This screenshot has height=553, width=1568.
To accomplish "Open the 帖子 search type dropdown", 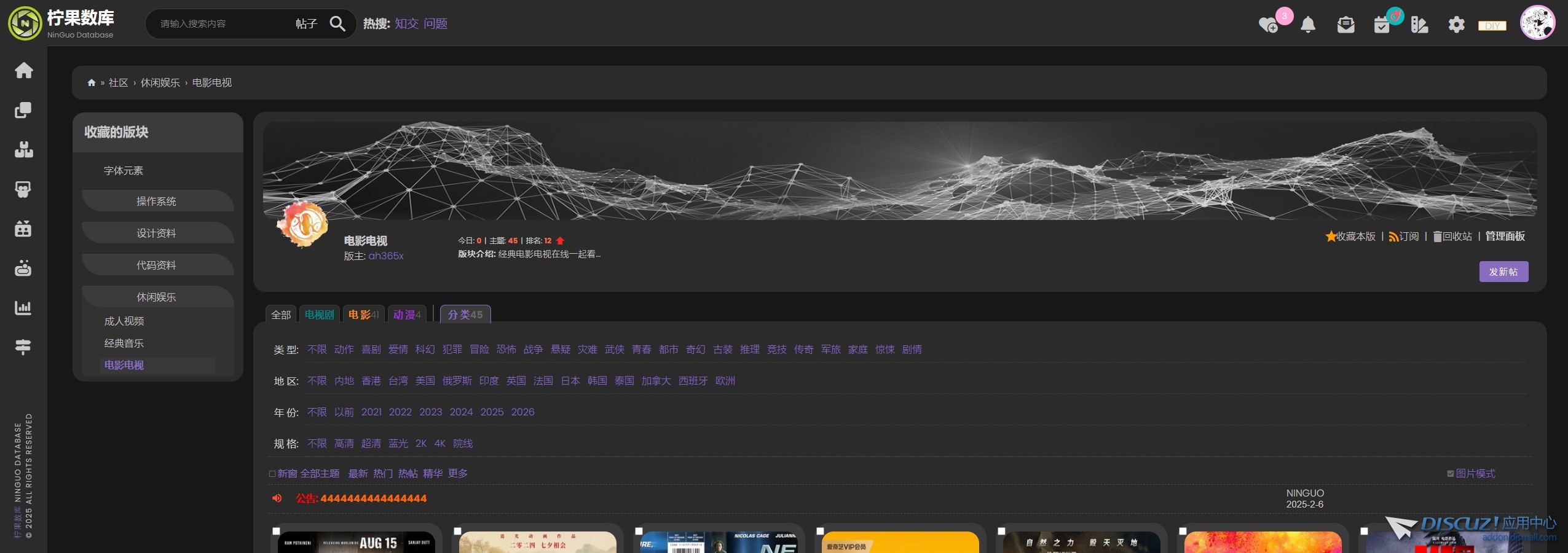I will pos(306,24).
